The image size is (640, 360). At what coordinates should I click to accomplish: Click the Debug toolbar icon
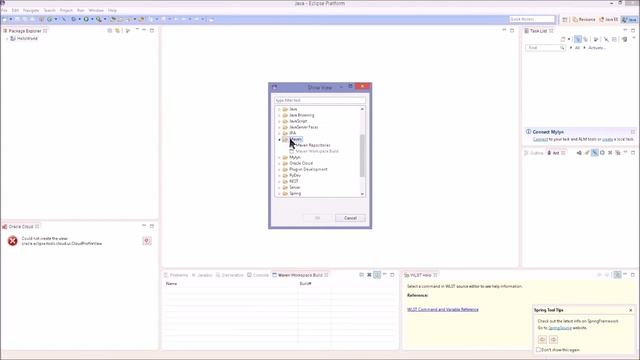[73, 19]
